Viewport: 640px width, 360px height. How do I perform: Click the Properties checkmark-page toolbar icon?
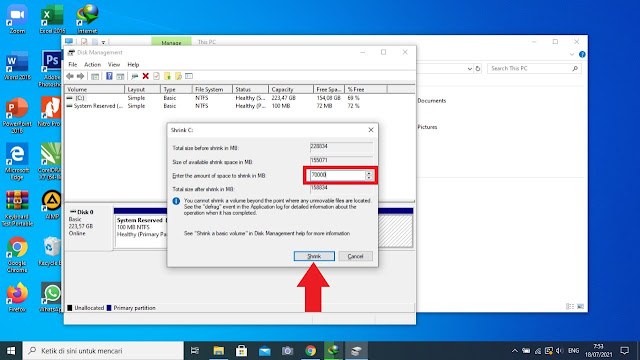point(156,76)
